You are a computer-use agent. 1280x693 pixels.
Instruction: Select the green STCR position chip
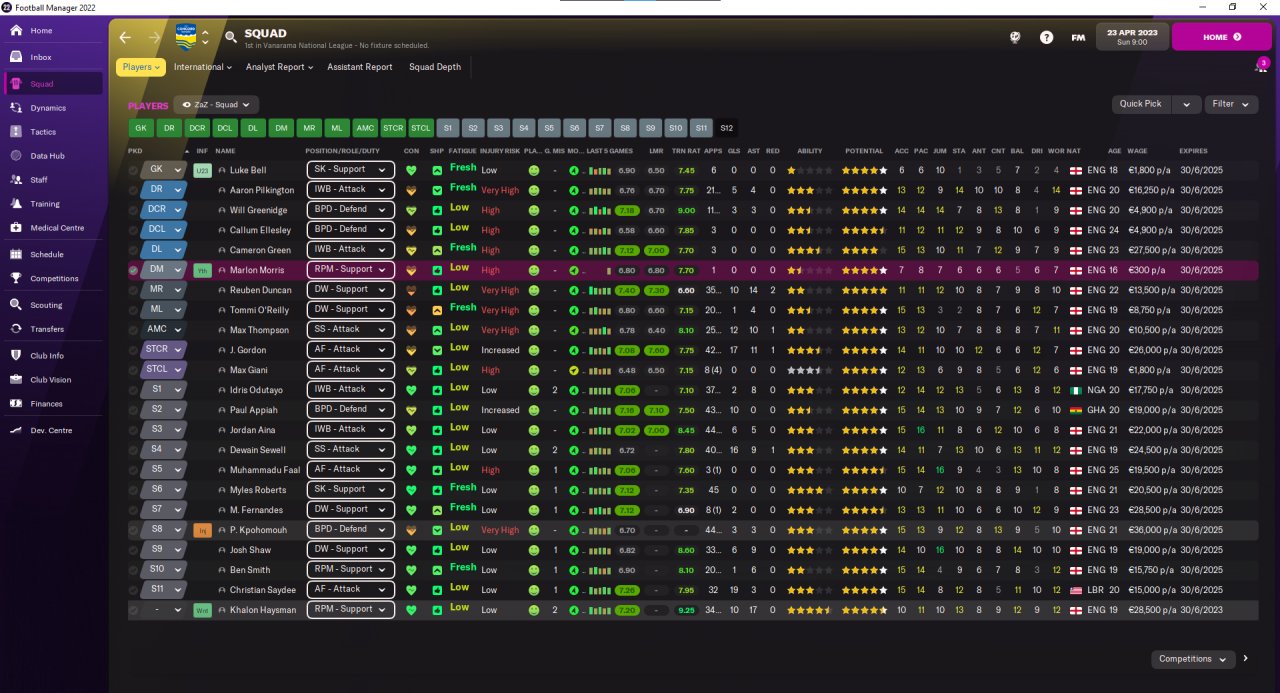coord(393,128)
